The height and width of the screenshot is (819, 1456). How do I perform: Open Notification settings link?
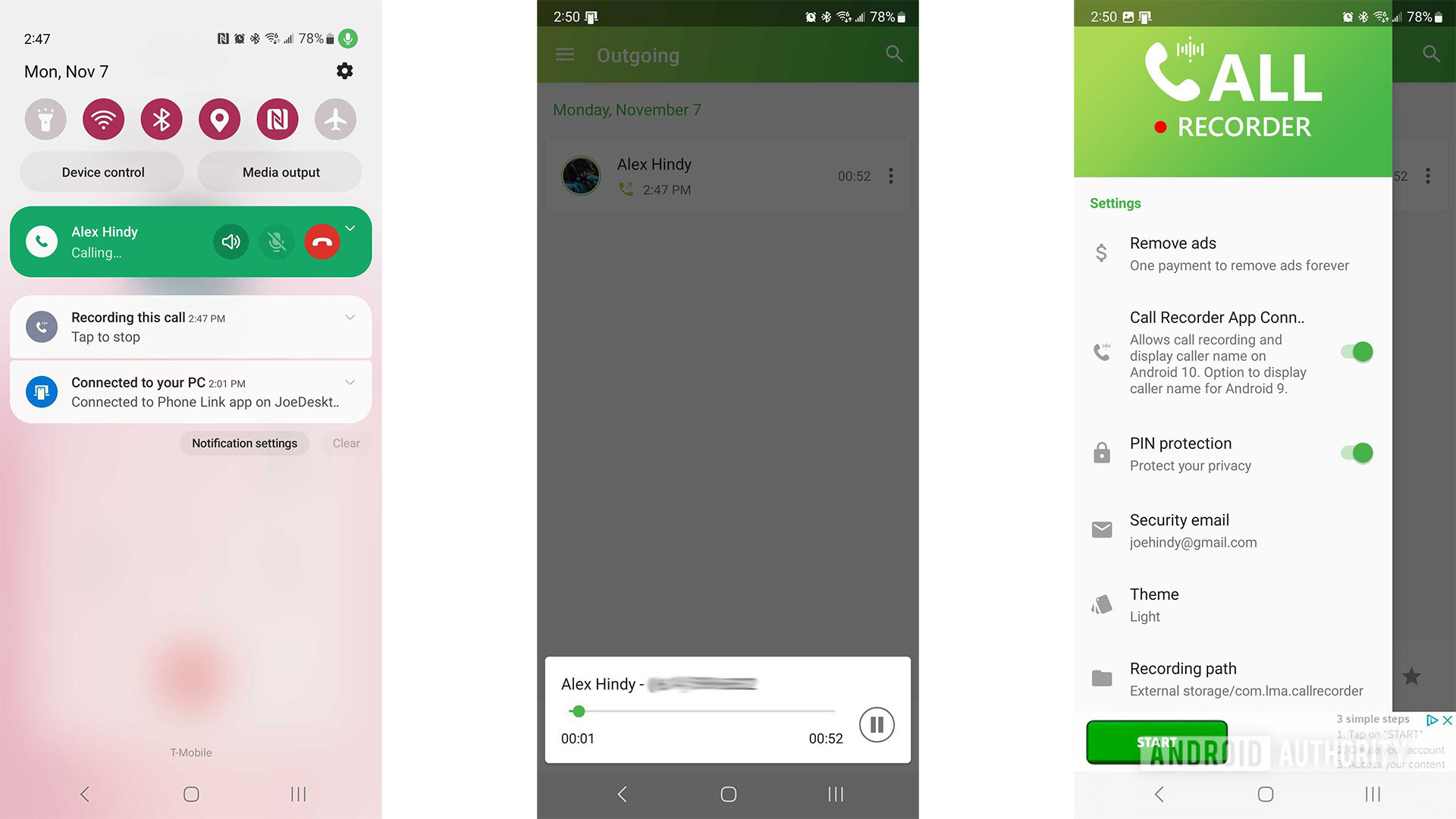(x=245, y=443)
